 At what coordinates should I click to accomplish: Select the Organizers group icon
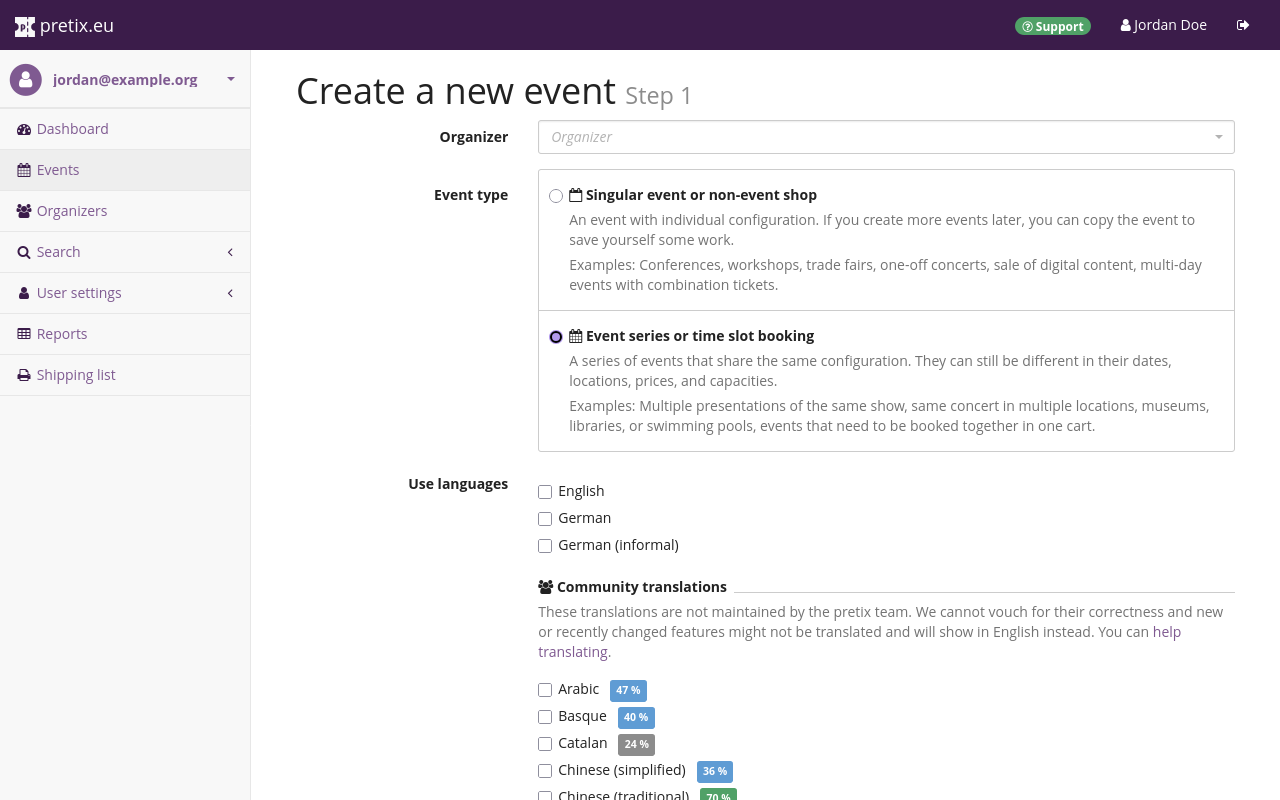coord(22,211)
